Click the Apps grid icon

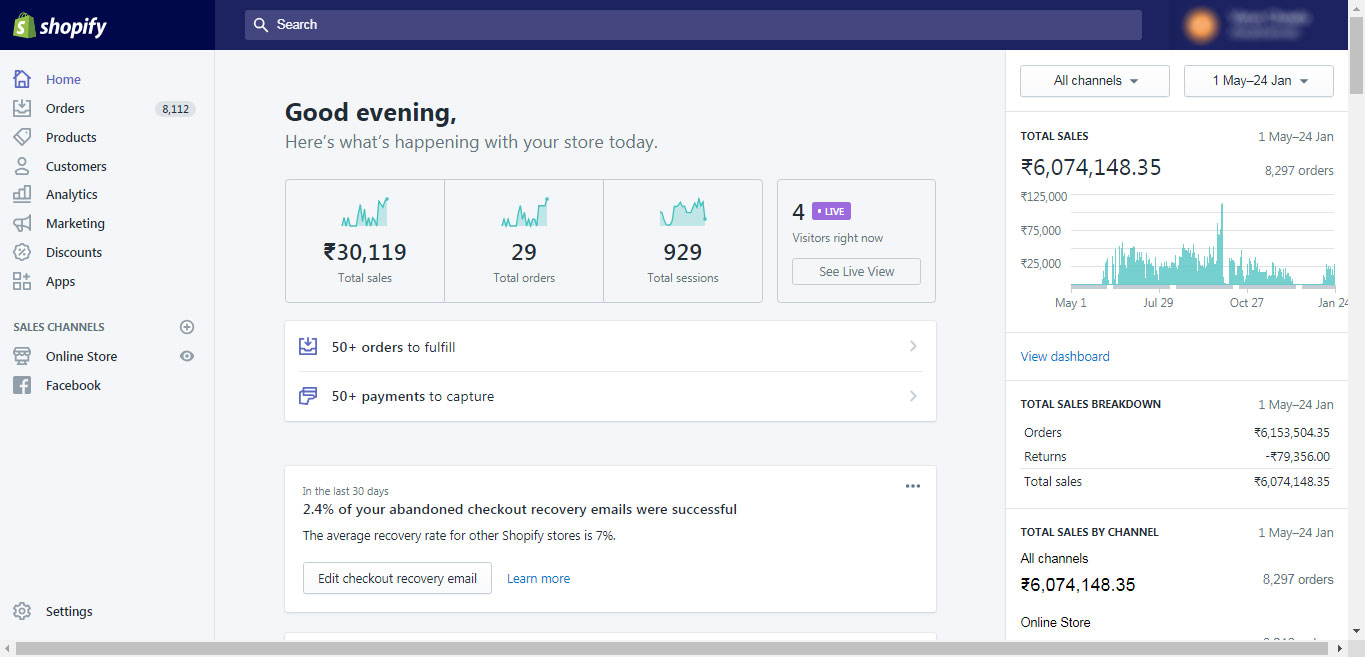pos(22,281)
